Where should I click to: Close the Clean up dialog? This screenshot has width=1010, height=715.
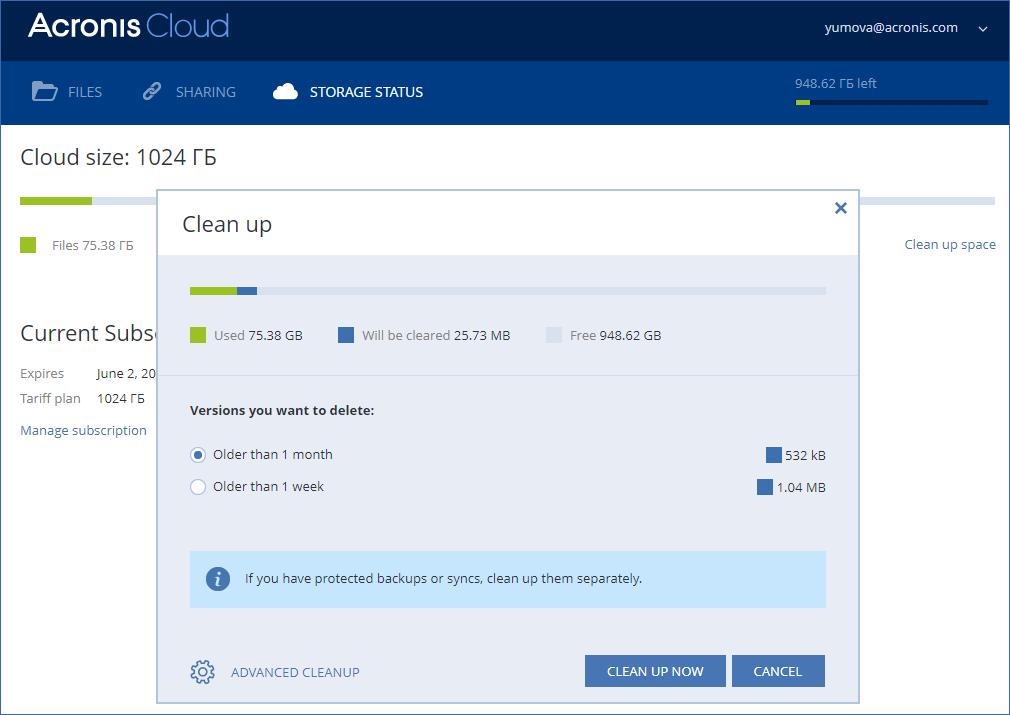841,208
